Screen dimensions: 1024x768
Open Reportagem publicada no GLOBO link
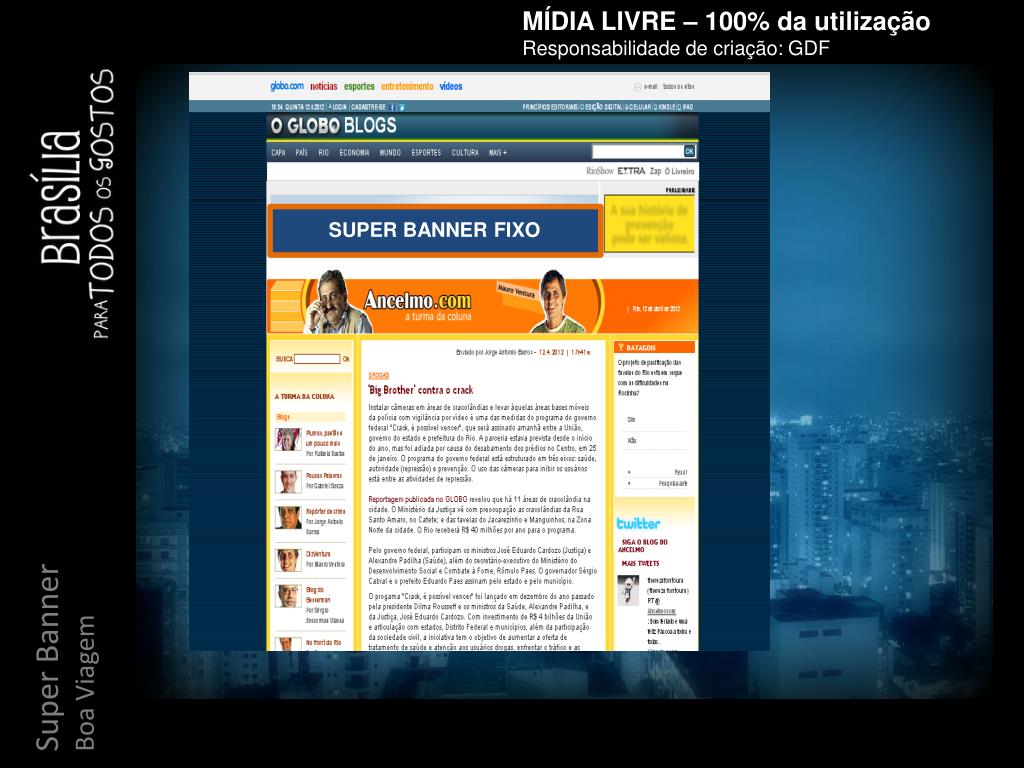(418, 499)
